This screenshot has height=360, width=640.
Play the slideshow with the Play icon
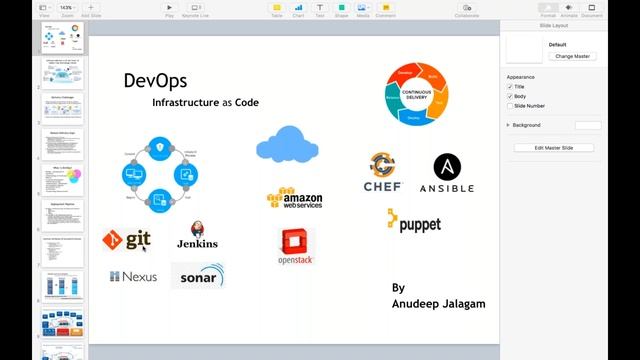[x=169, y=8]
